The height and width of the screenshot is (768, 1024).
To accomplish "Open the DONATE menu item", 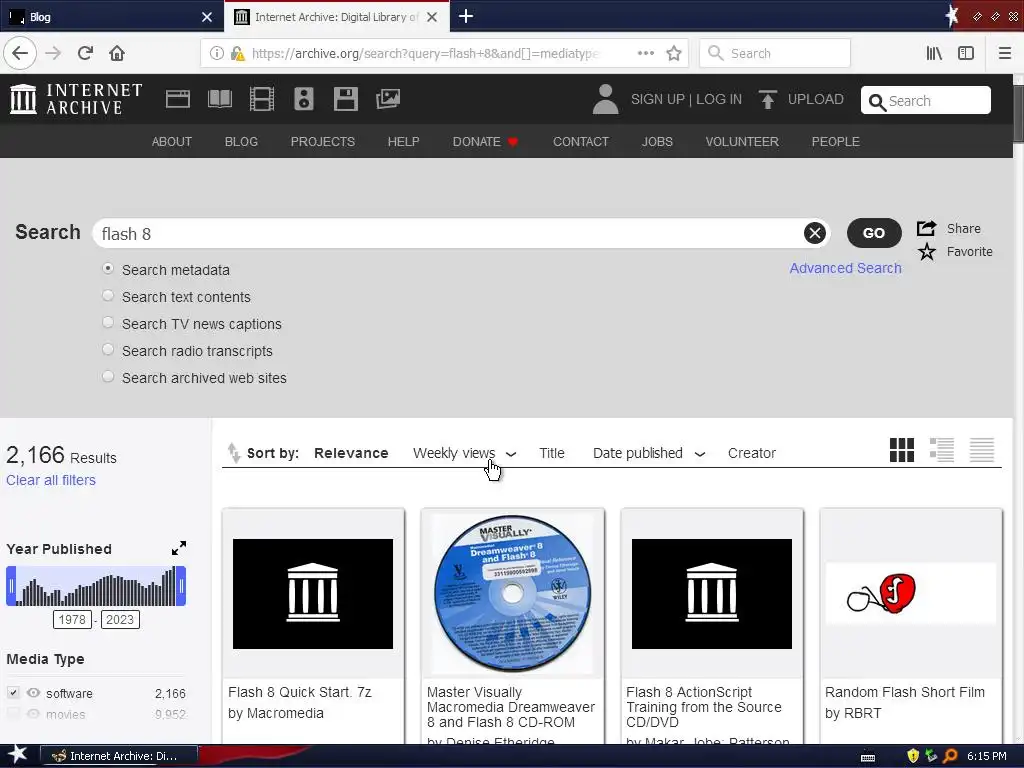I will [485, 142].
